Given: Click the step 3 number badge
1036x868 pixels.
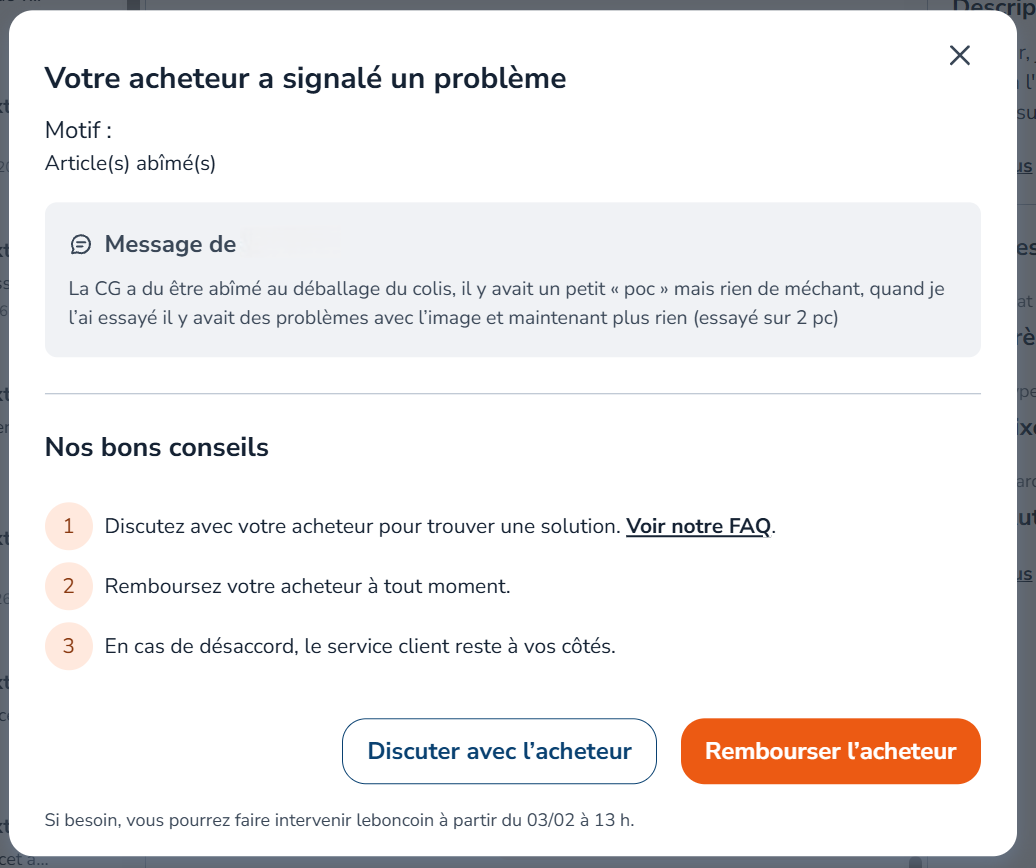Looking at the screenshot, I should [x=69, y=646].
